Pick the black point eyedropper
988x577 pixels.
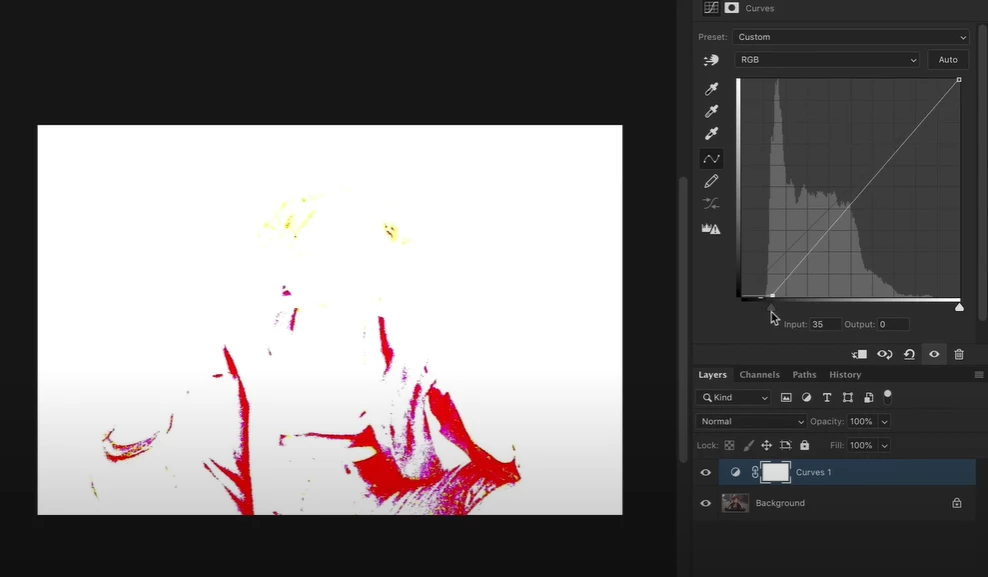[x=711, y=89]
